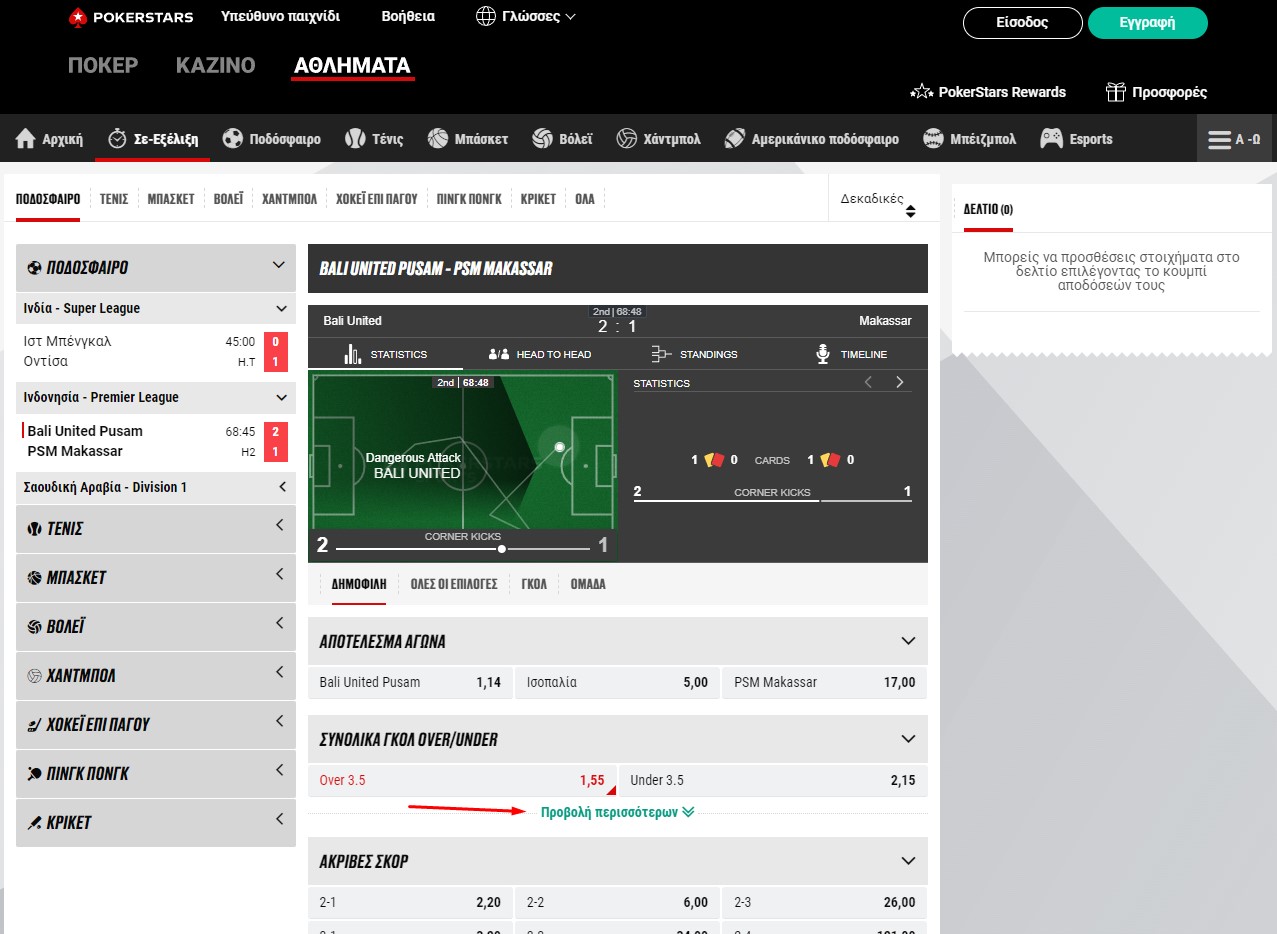
Task: Open the Υπεύθυνο παιχνίδι link
Action: (x=281, y=16)
